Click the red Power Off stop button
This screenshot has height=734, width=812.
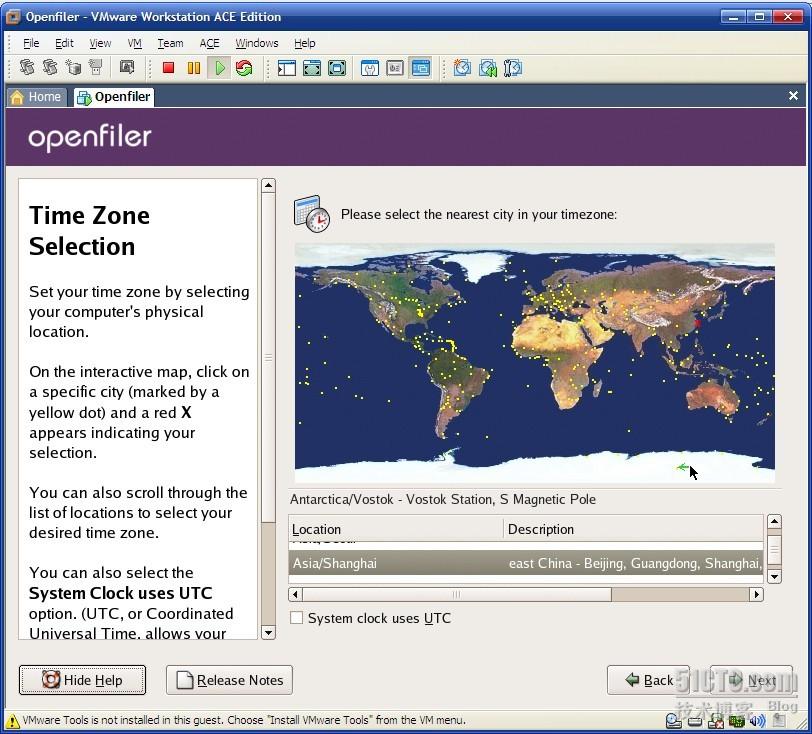168,68
